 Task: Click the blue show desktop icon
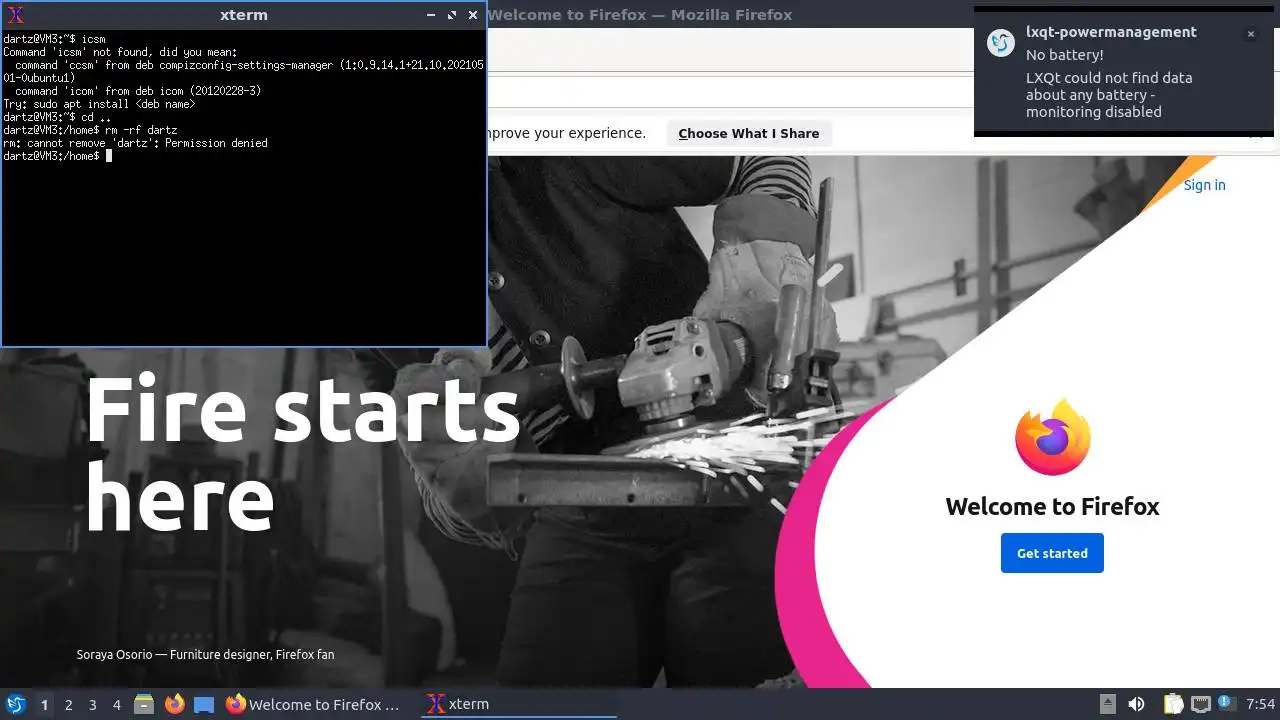[204, 705]
